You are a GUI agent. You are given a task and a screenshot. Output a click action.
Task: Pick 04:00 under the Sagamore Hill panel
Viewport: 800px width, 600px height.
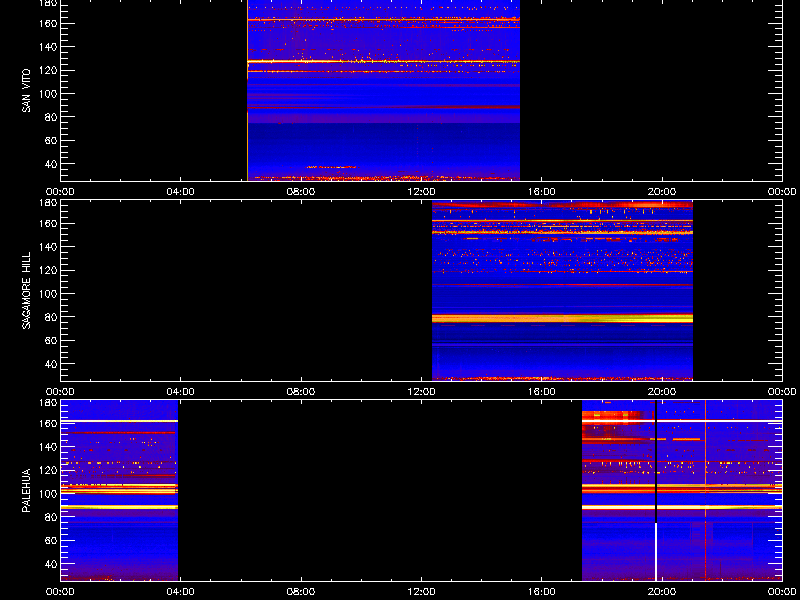181,392
